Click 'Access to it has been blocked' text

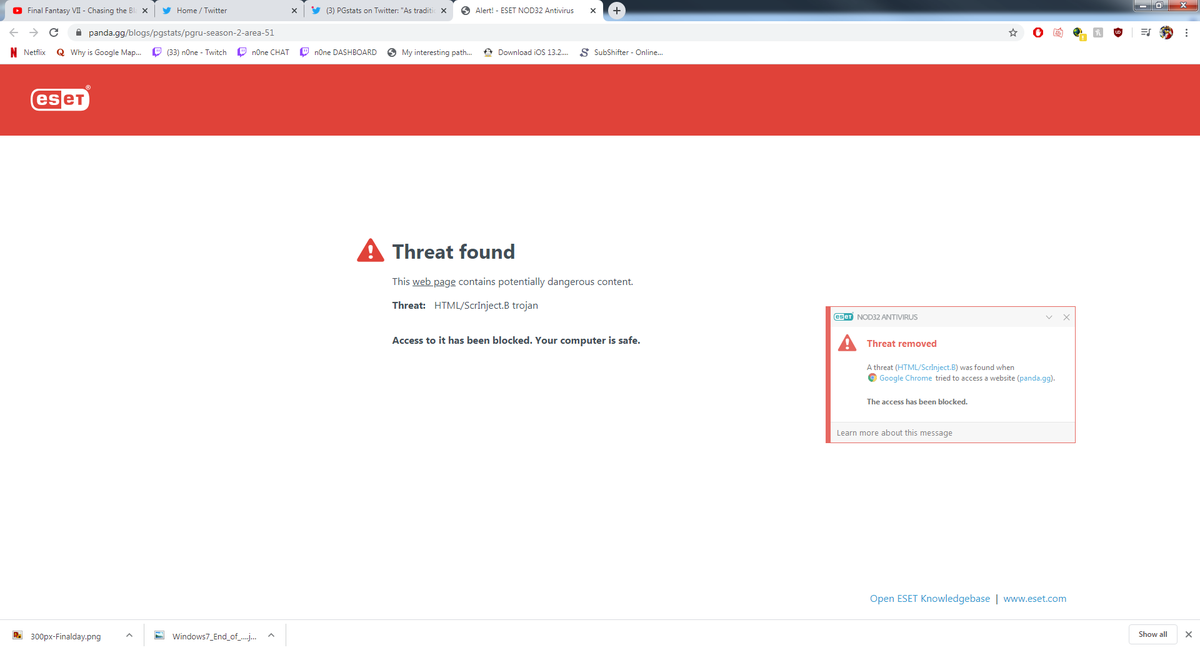[x=516, y=340]
